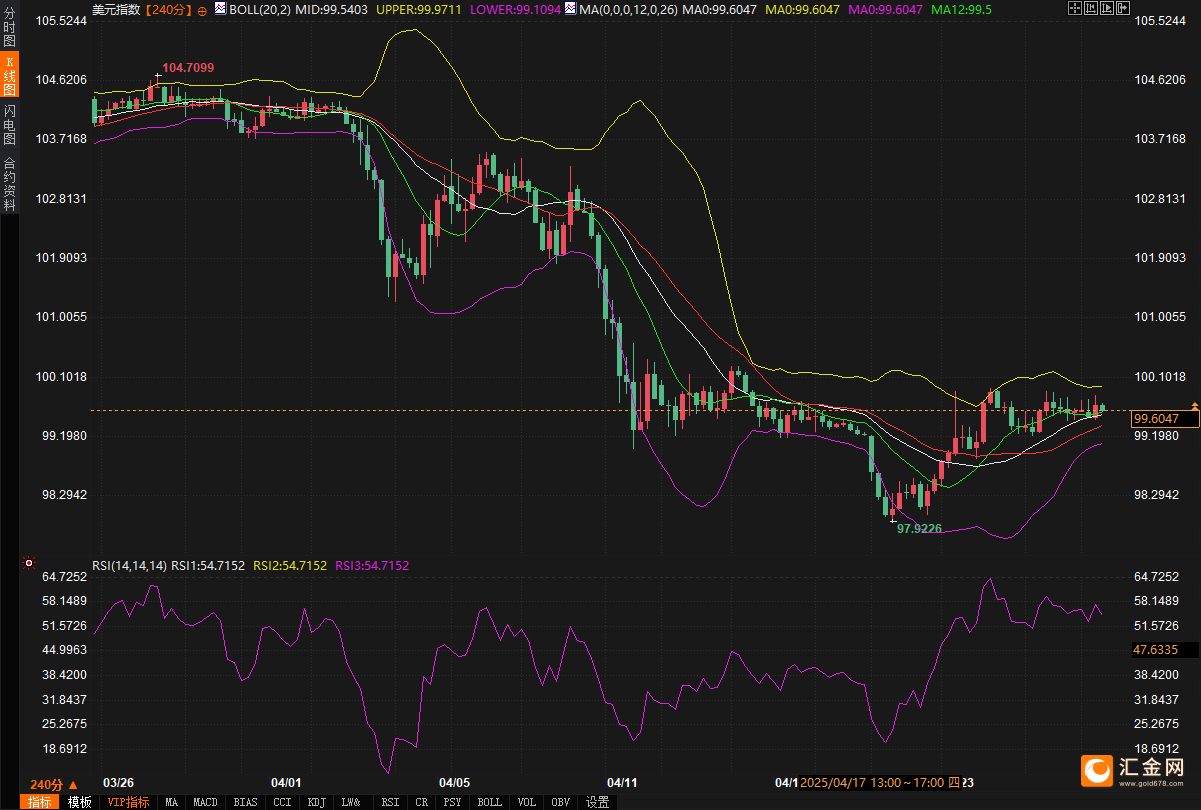1201x810 pixels.
Task: Click the MA indicator settings icon
Action: tap(571, 8)
